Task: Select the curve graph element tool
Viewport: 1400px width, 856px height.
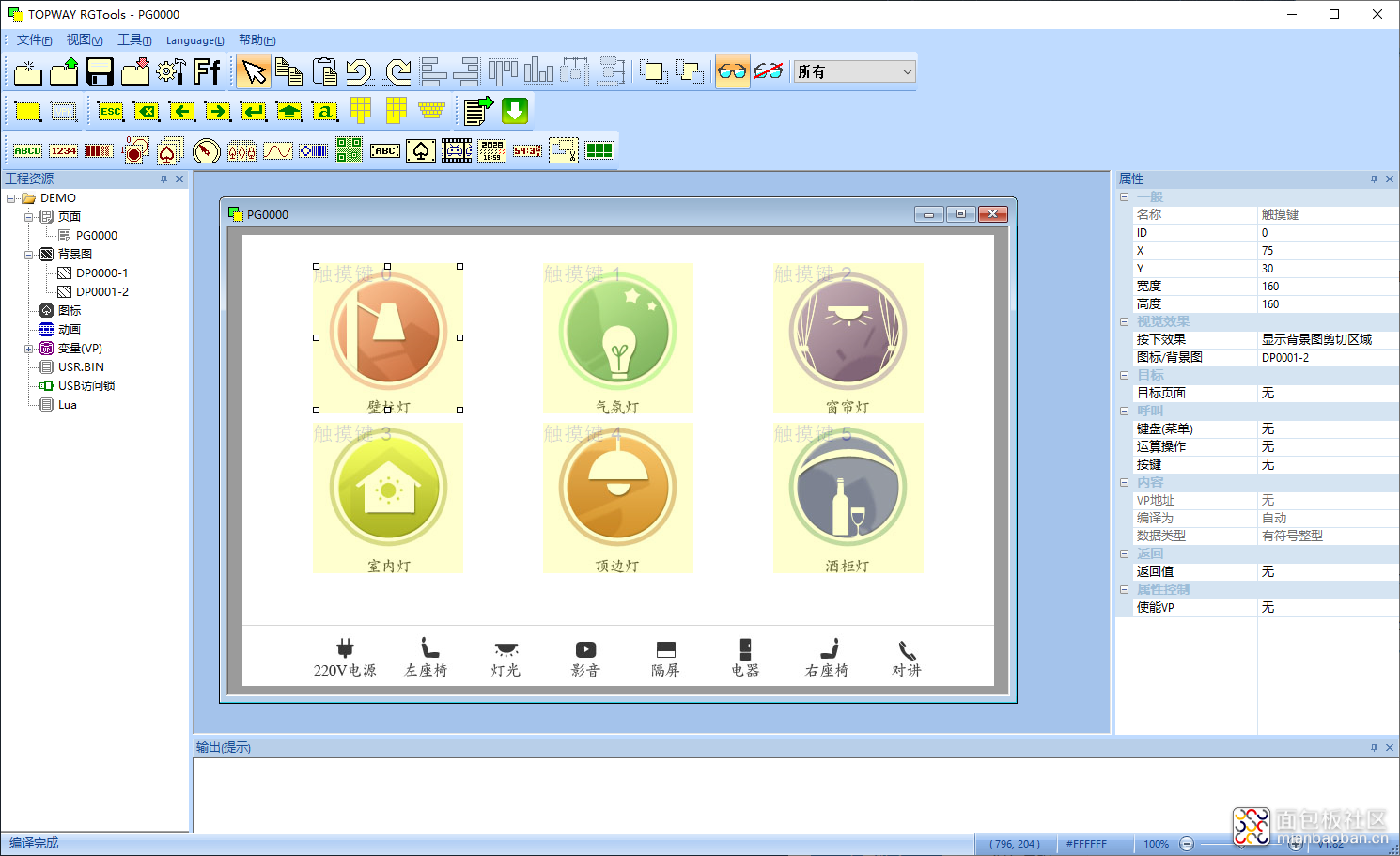Action: 278,150
